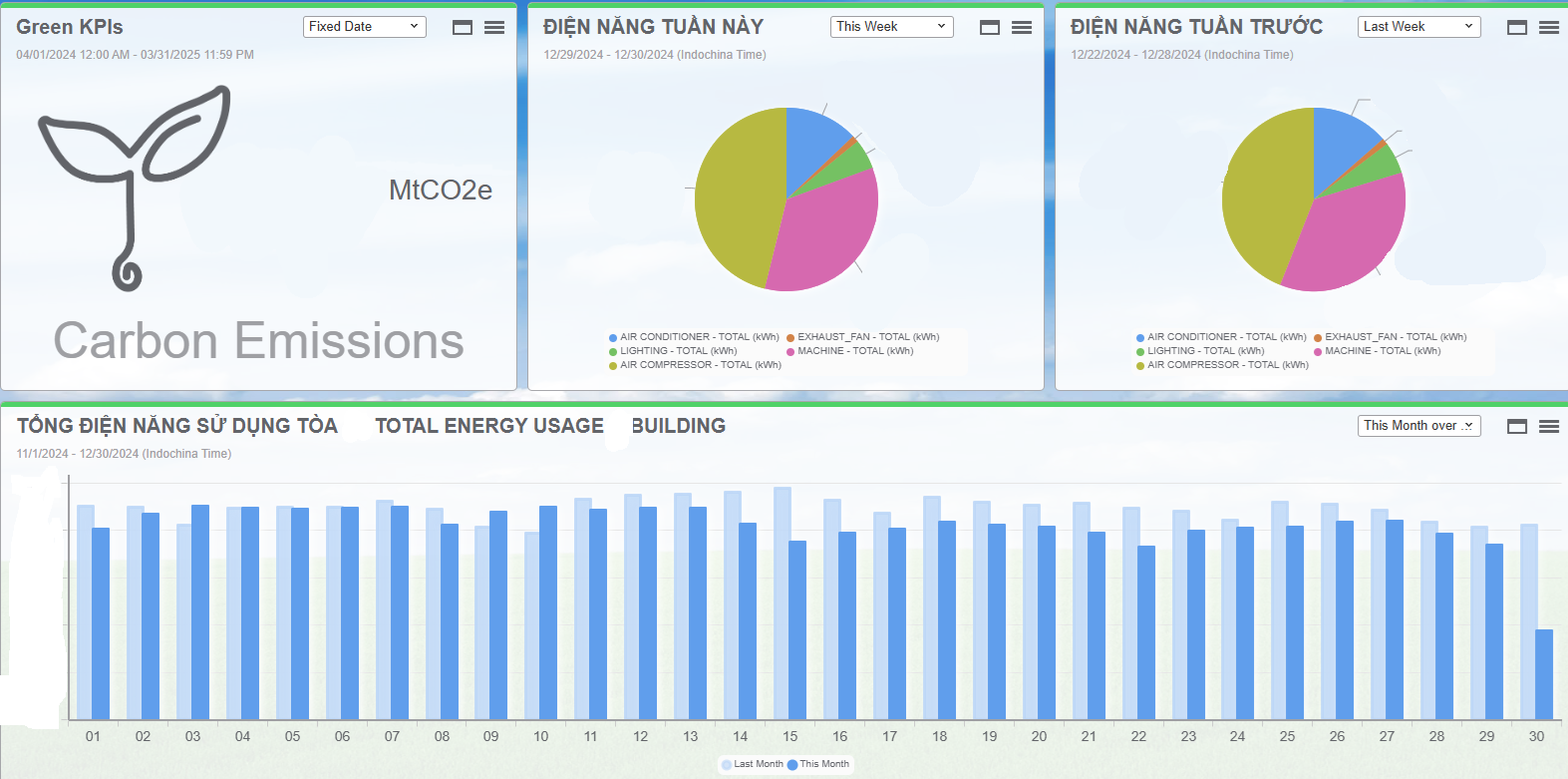Toggle the Last Month legend series
1568x779 pixels.
click(x=753, y=764)
